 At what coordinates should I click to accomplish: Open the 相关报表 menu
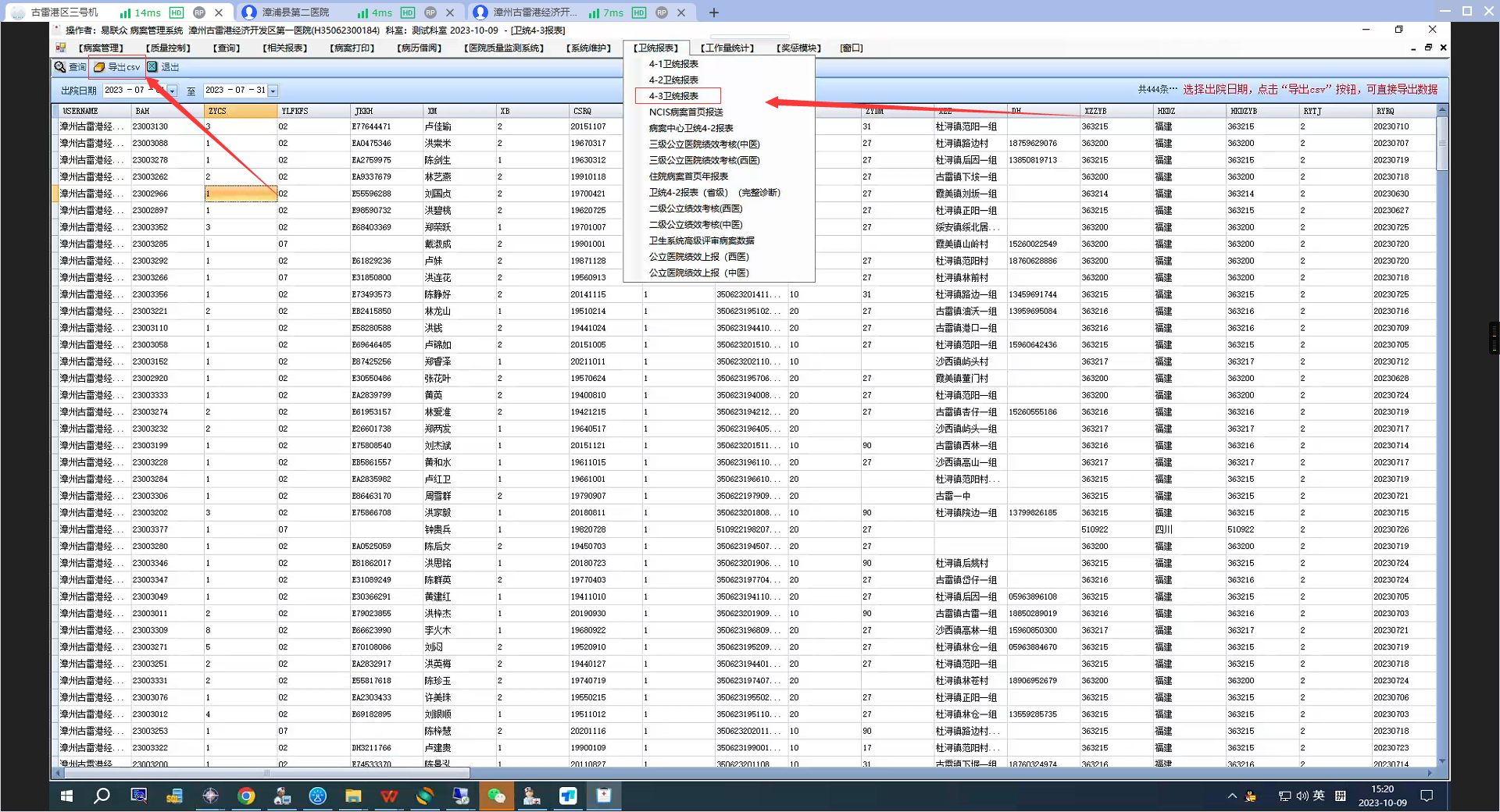[284, 48]
